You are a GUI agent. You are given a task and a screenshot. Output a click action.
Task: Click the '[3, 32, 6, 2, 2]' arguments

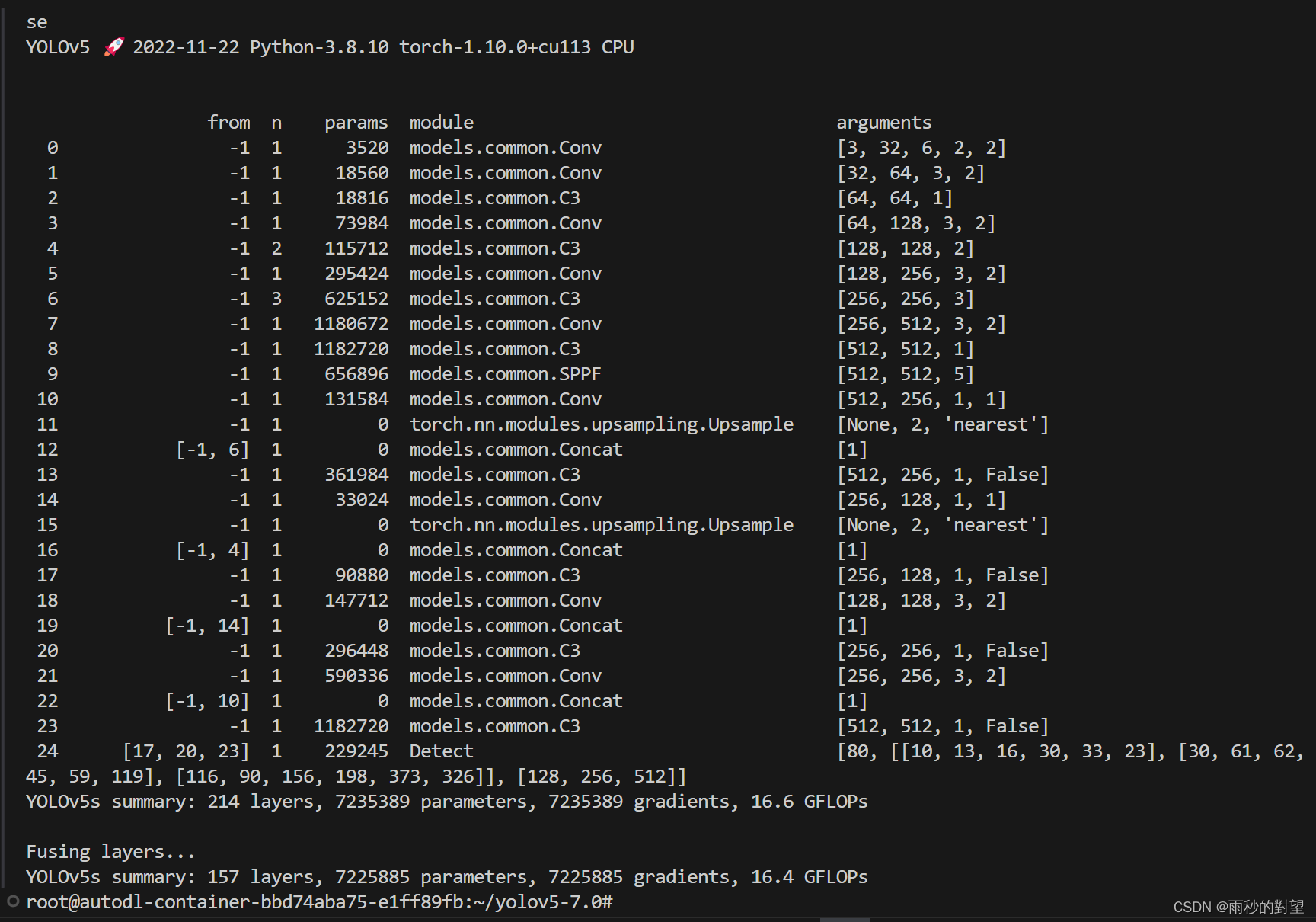tap(921, 148)
